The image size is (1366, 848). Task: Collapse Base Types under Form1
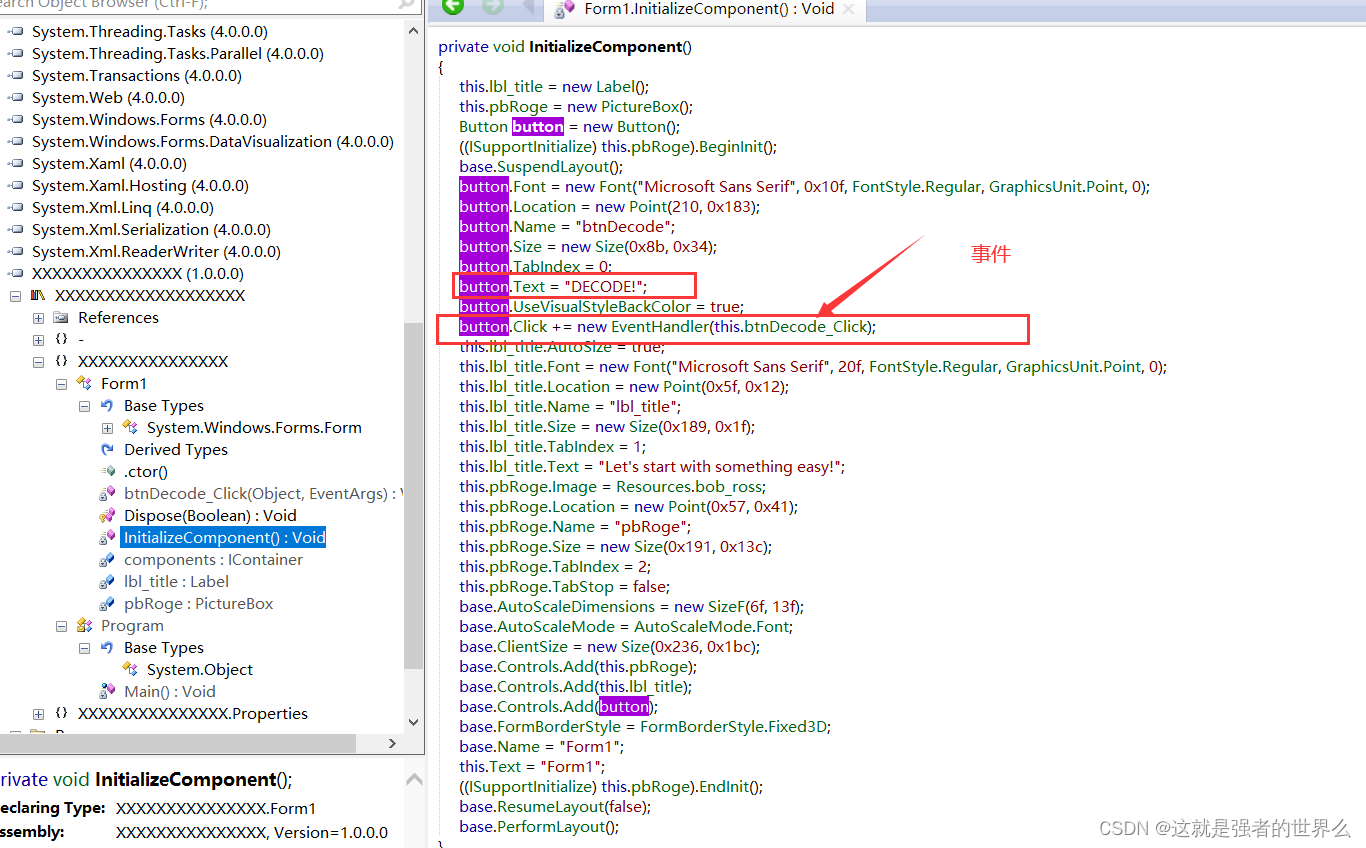click(85, 406)
